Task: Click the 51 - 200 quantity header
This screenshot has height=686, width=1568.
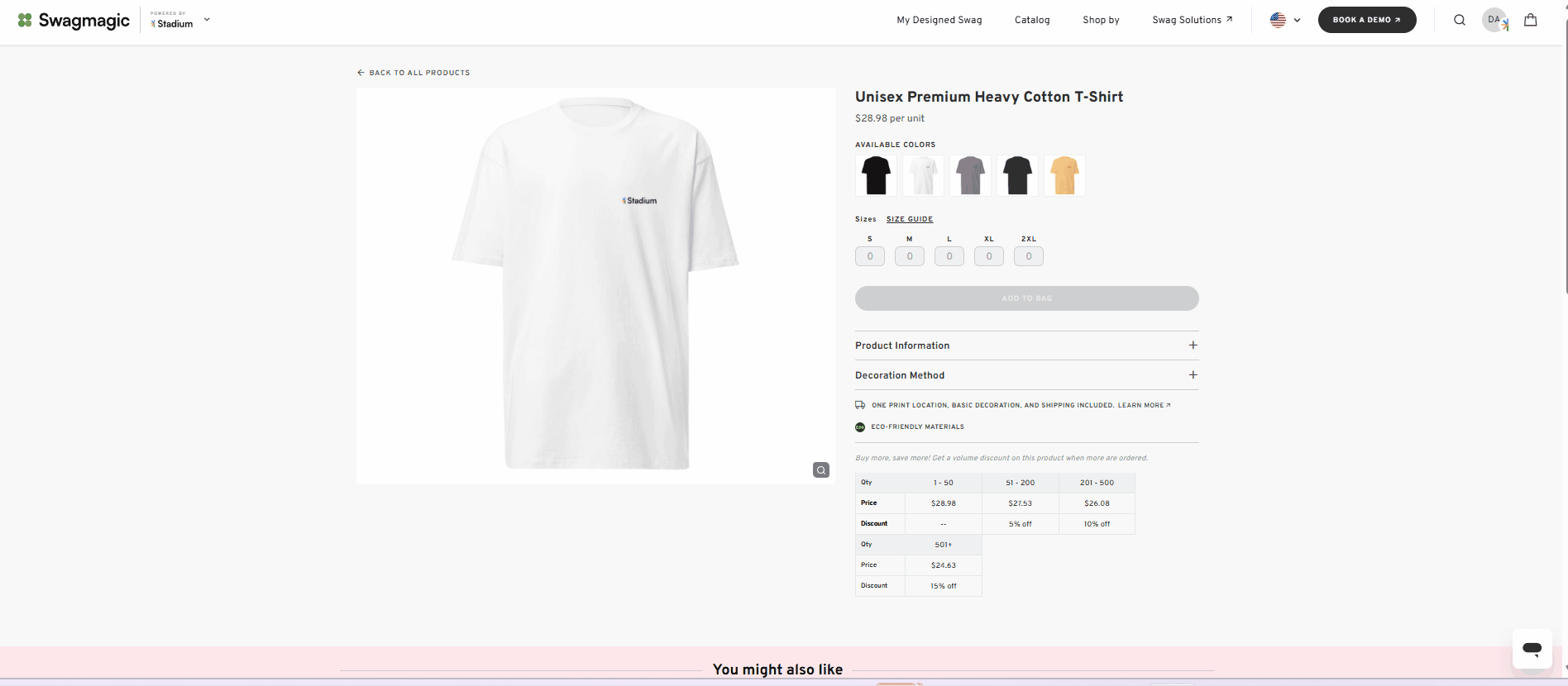Action: pos(1021,483)
